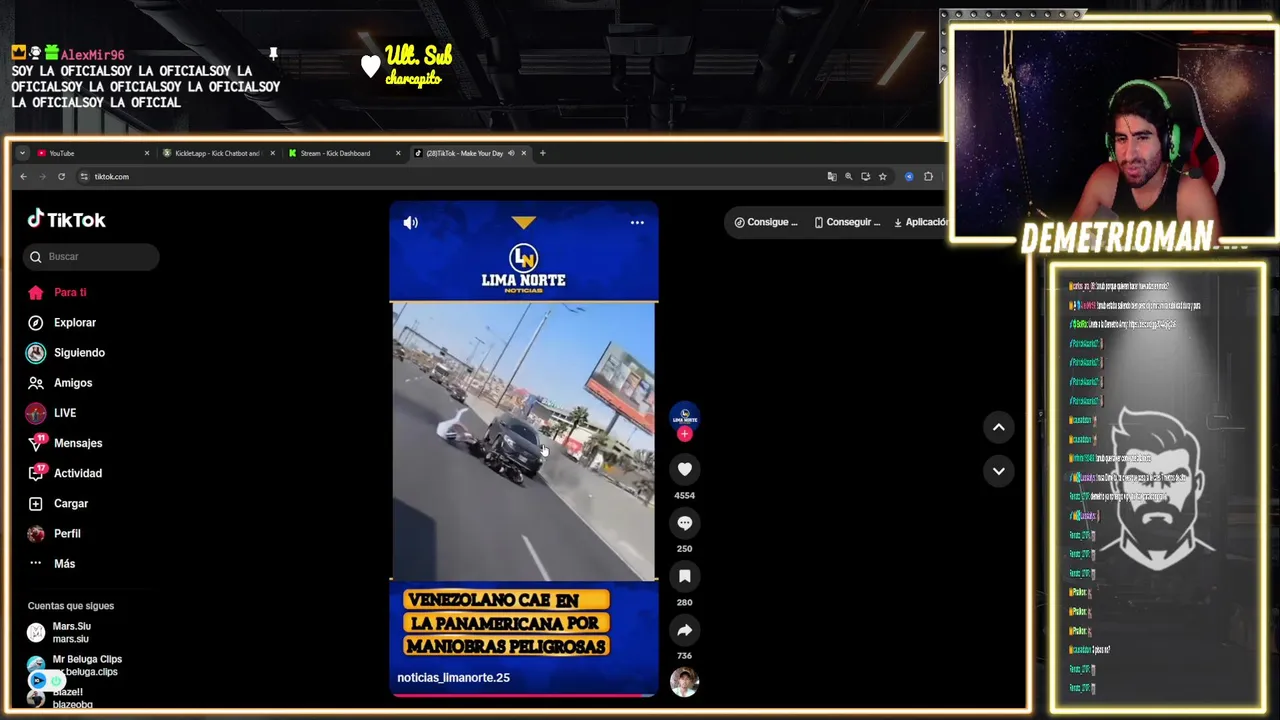Open Mensajes inbox
This screenshot has width=1280, height=720.
(65, 443)
